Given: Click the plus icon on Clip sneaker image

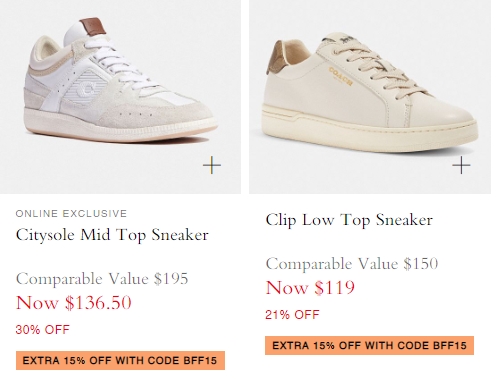Looking at the screenshot, I should click(x=461, y=165).
